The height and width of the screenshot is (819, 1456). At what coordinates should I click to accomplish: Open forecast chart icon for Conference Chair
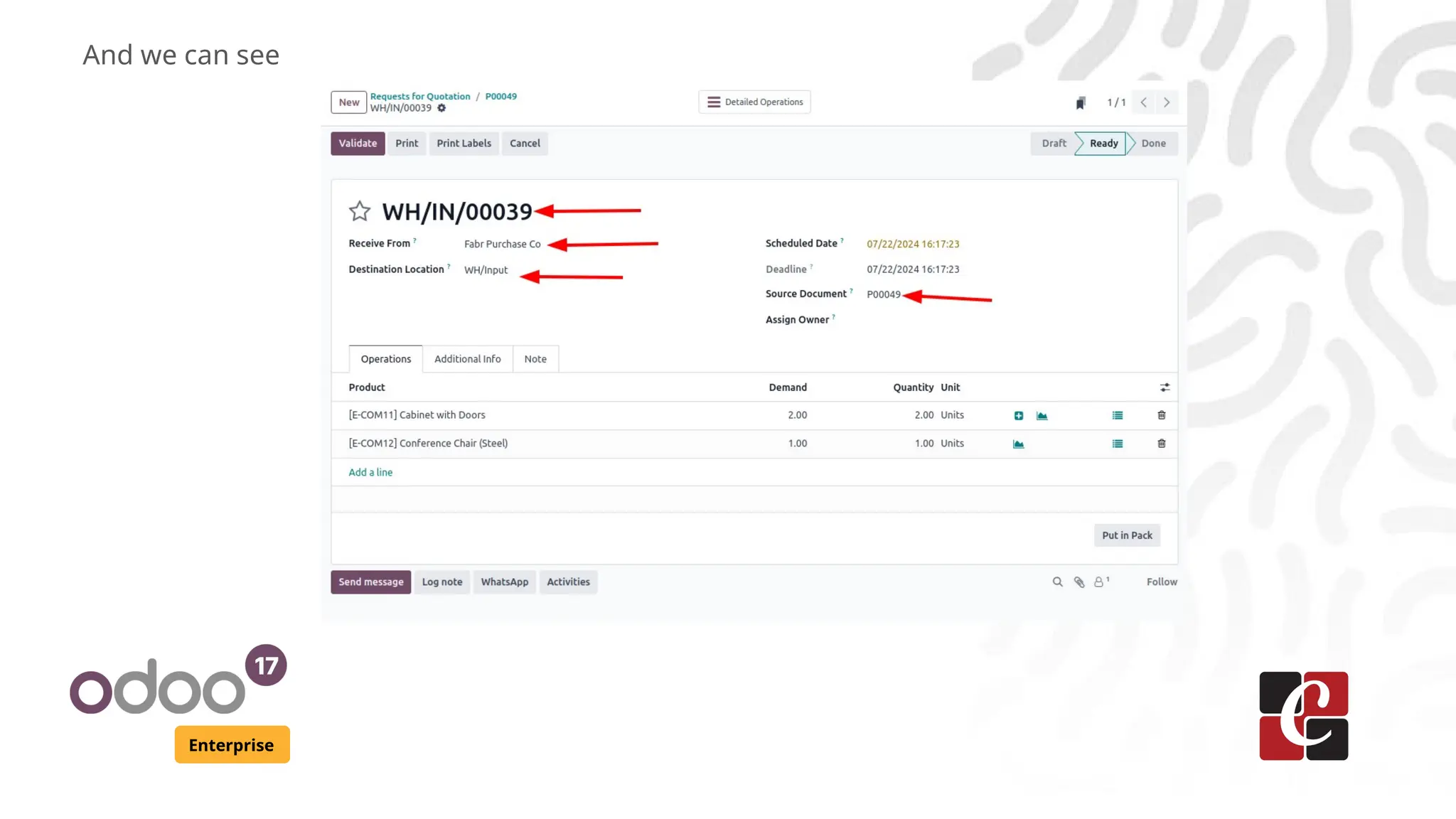1018,444
